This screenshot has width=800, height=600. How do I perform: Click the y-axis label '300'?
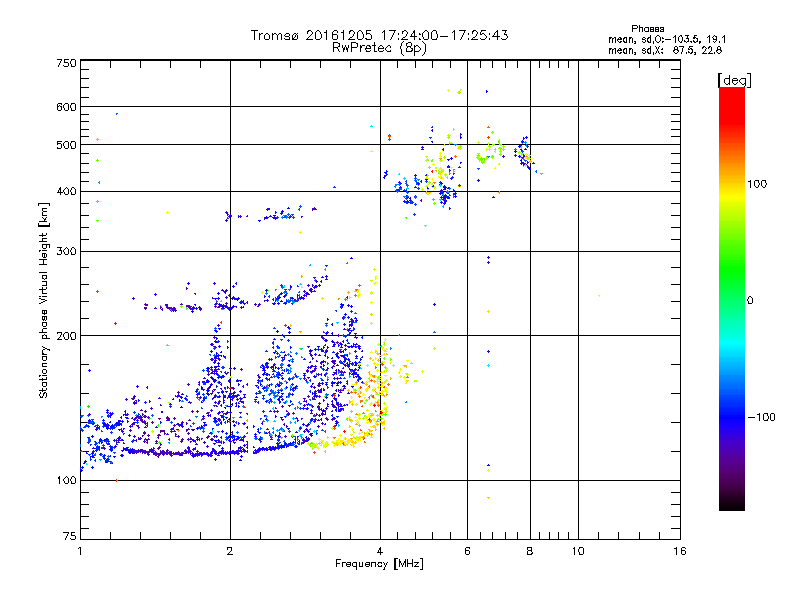(67, 252)
